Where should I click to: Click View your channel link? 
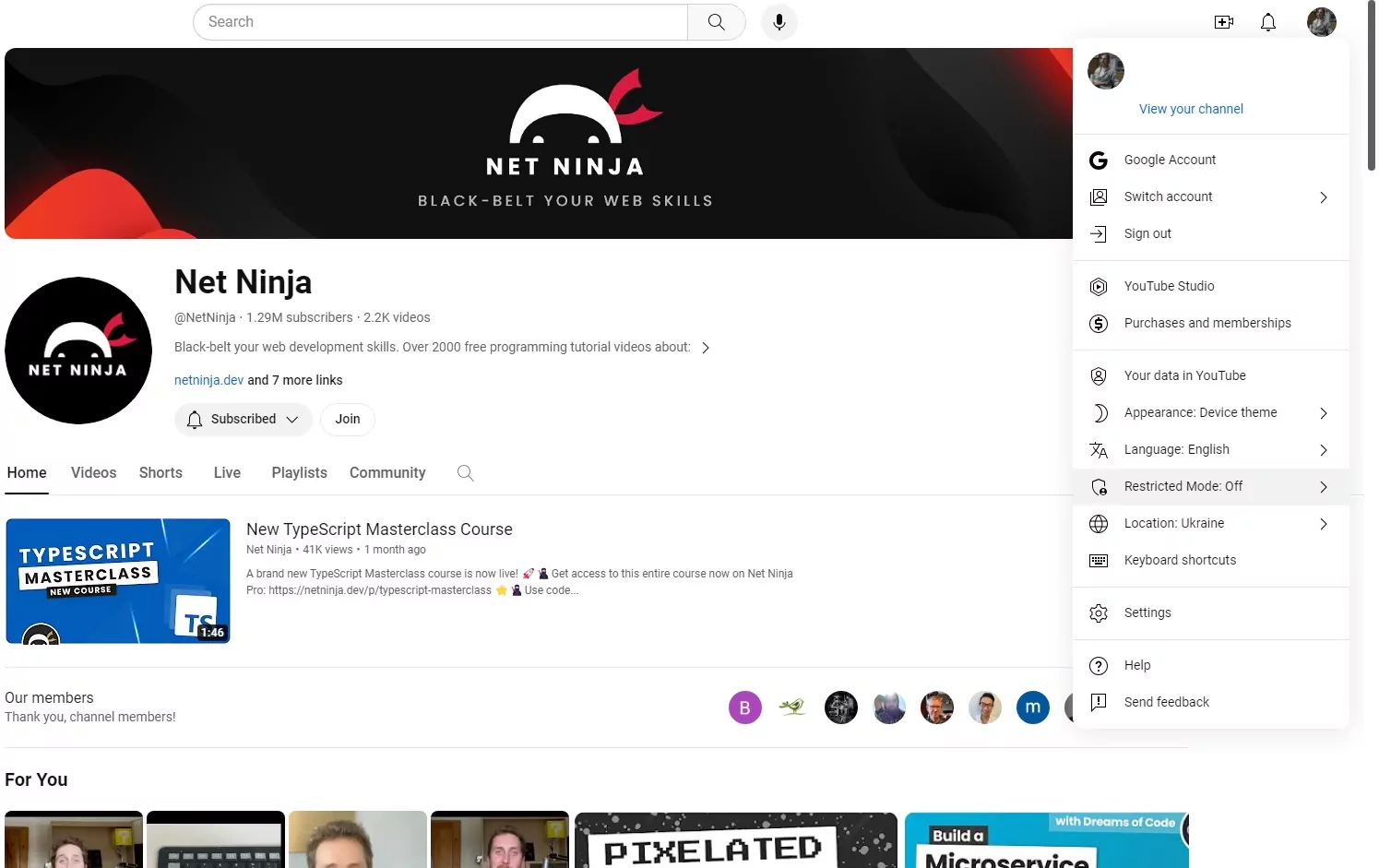(x=1191, y=109)
